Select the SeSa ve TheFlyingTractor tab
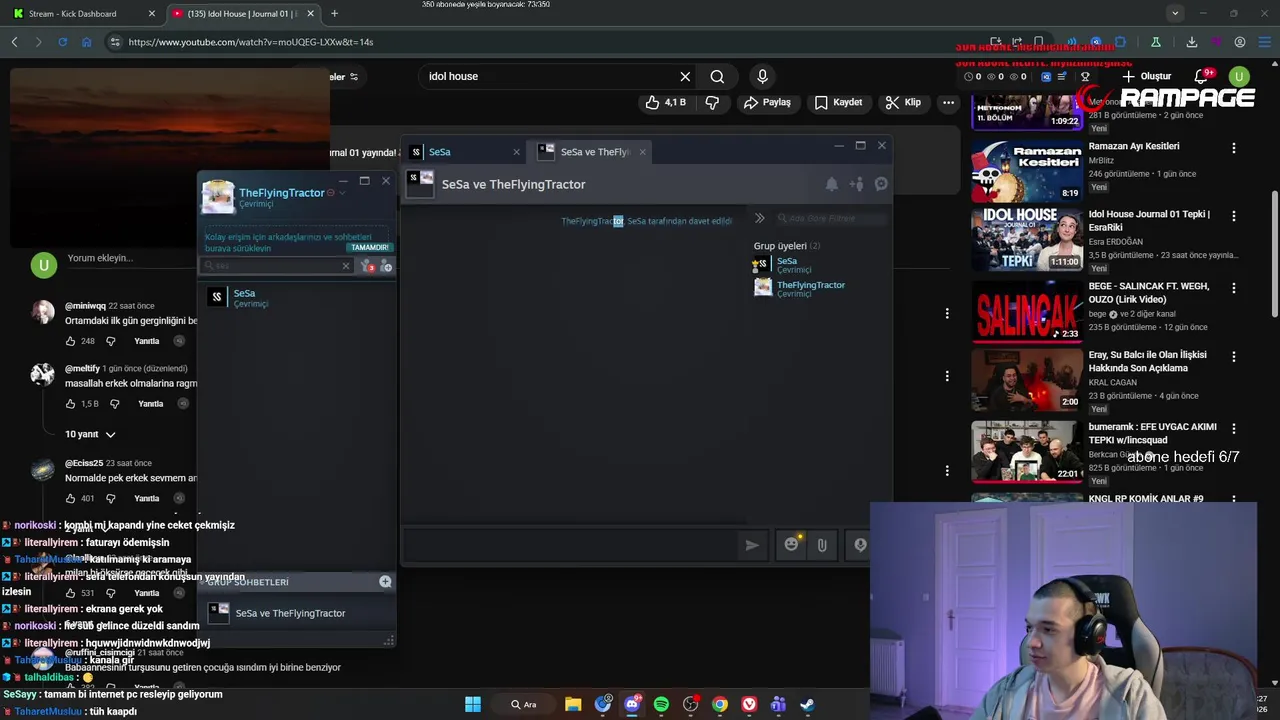 (587, 152)
